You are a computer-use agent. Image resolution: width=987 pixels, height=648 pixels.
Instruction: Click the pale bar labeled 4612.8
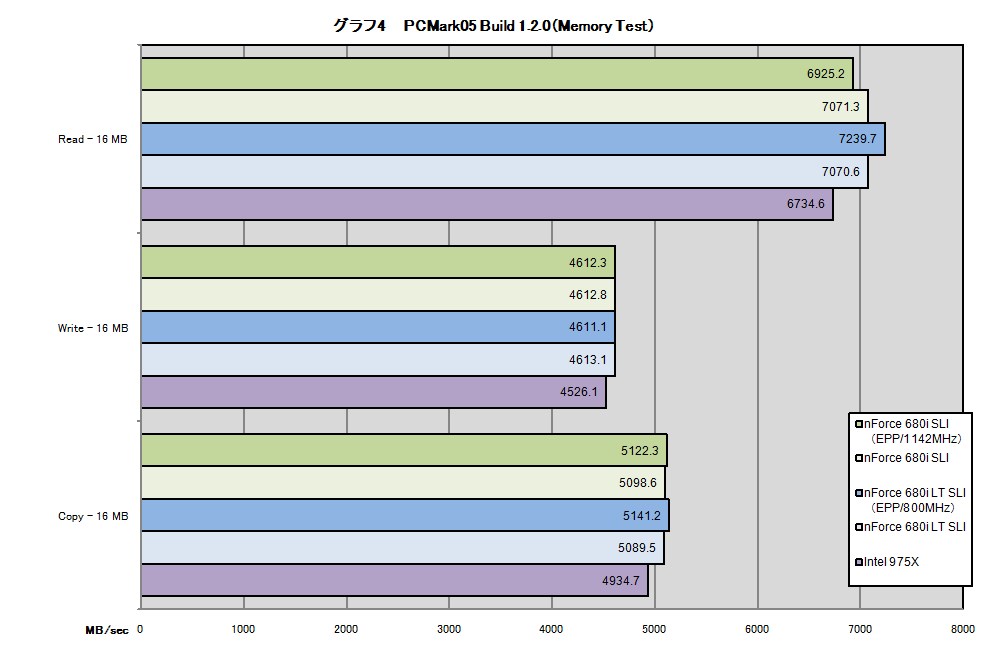click(x=378, y=295)
